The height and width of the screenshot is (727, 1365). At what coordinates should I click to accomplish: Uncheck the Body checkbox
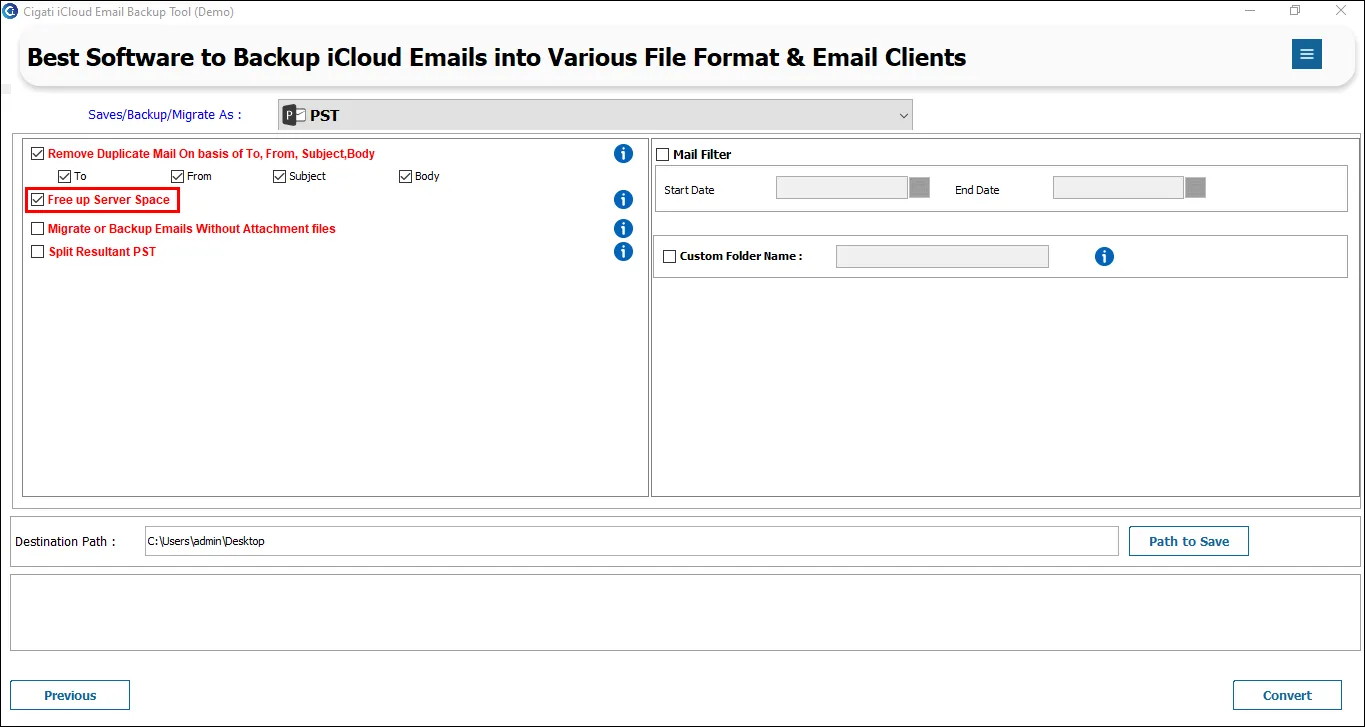coord(406,176)
